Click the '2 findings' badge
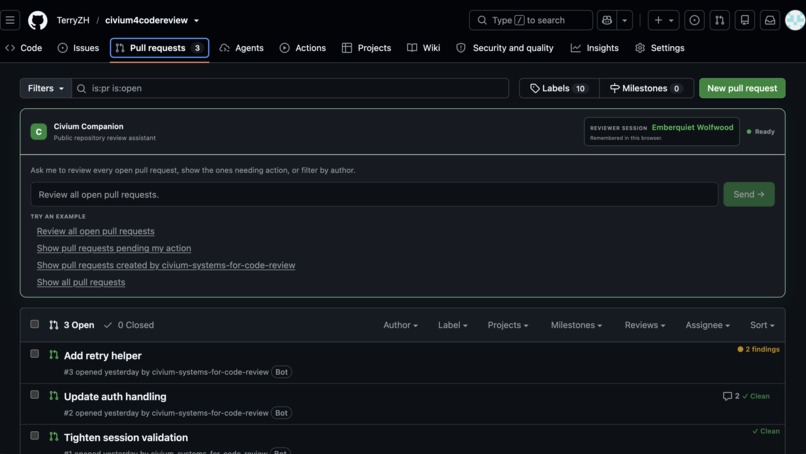The height and width of the screenshot is (454, 806). pyautogui.click(x=758, y=349)
